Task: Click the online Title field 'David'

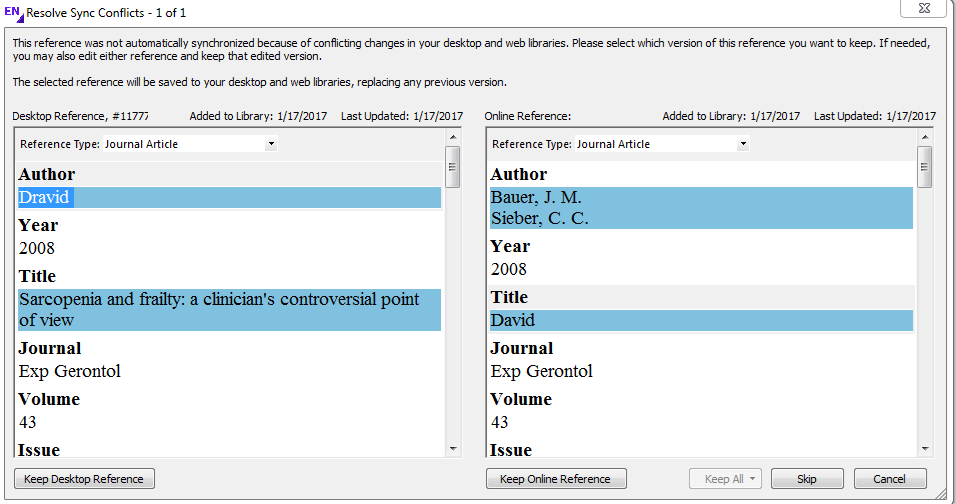Action: pyautogui.click(x=513, y=321)
